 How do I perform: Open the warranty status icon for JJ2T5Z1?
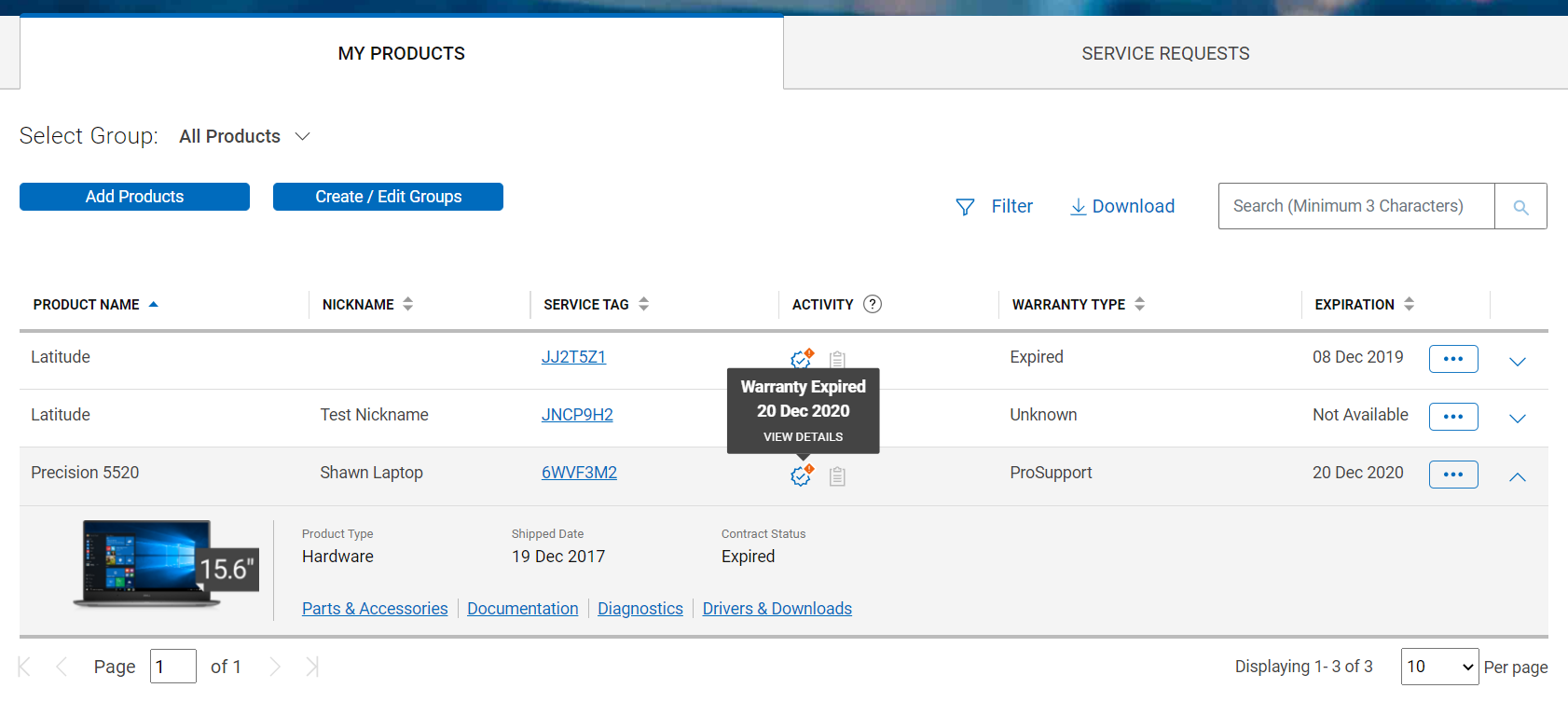(802, 358)
